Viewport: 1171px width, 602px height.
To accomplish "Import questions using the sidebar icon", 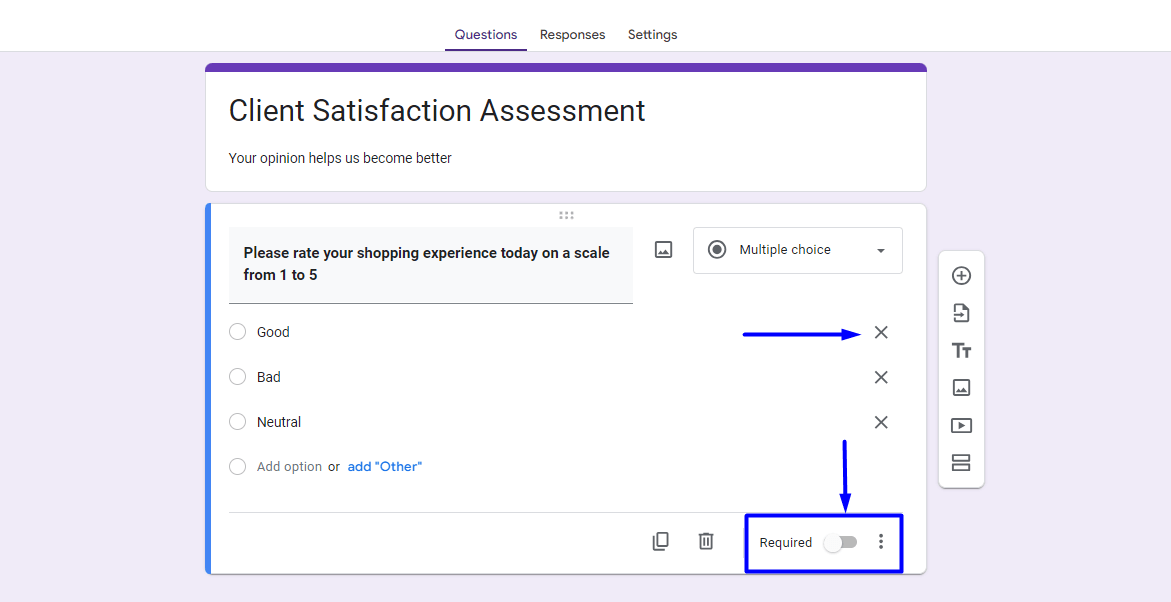I will (x=961, y=313).
